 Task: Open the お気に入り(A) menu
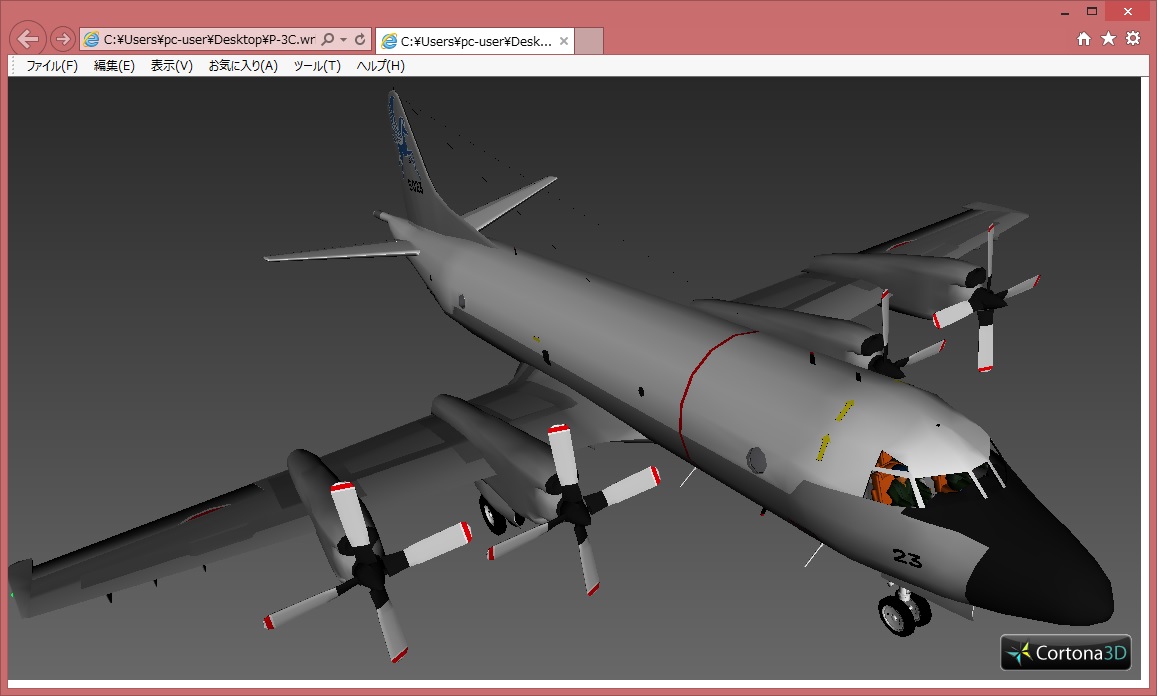[243, 66]
